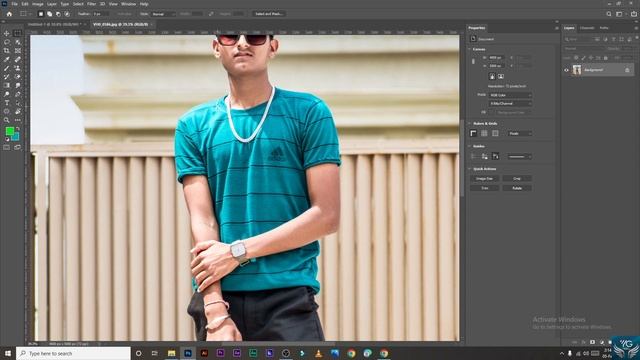Click the Home icon in the options bar
Image resolution: width=640 pixels, height=360 pixels.
coord(9,14)
